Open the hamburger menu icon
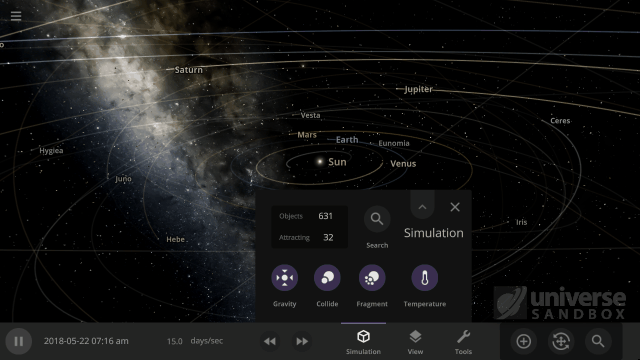This screenshot has height=360, width=640. tap(16, 16)
